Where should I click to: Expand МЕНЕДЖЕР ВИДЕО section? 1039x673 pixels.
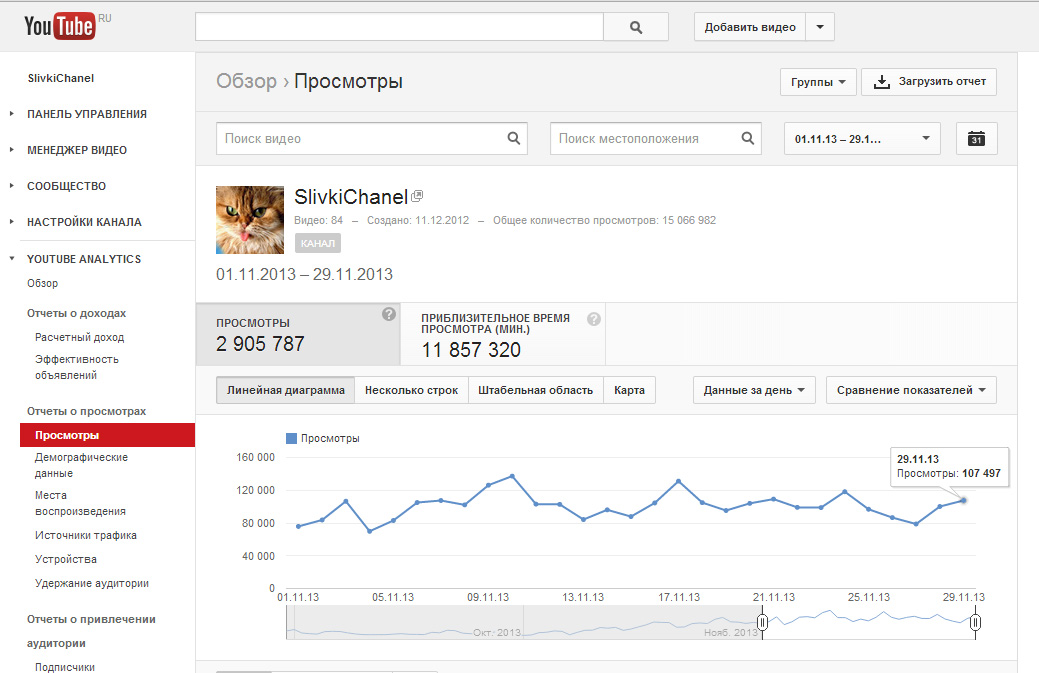point(76,150)
